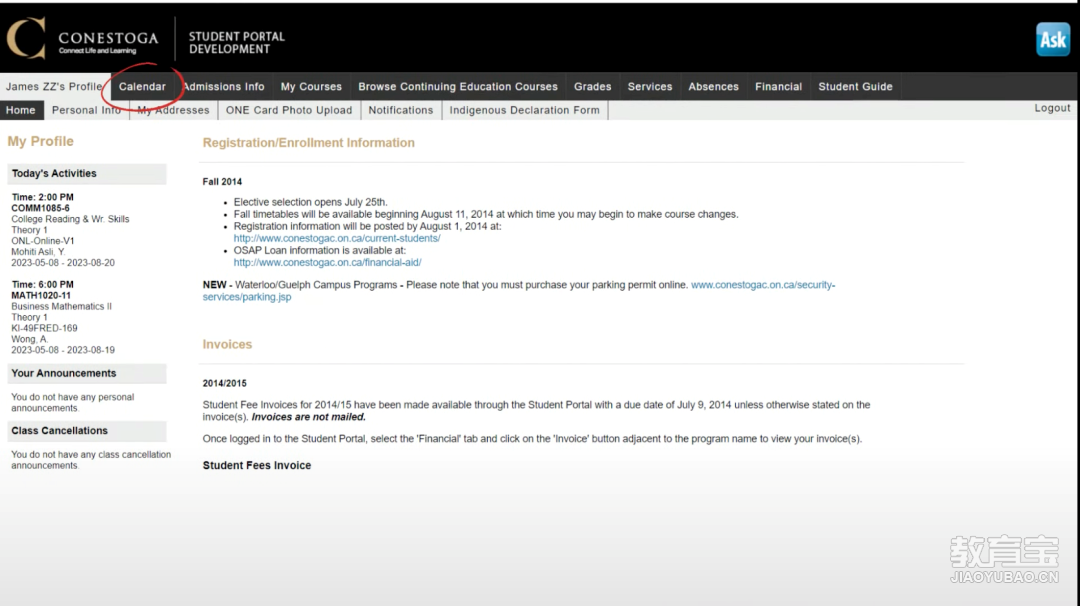
Task: Select Browse Continuing Education Courses
Action: 458,87
